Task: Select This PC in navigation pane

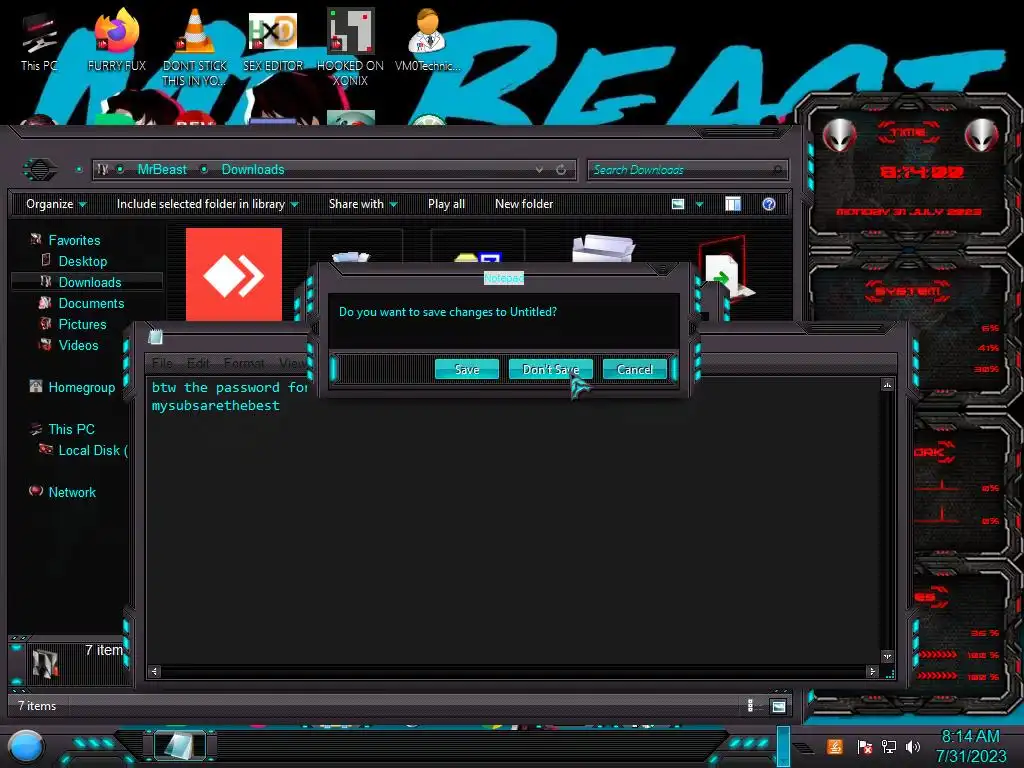Action: [x=71, y=429]
